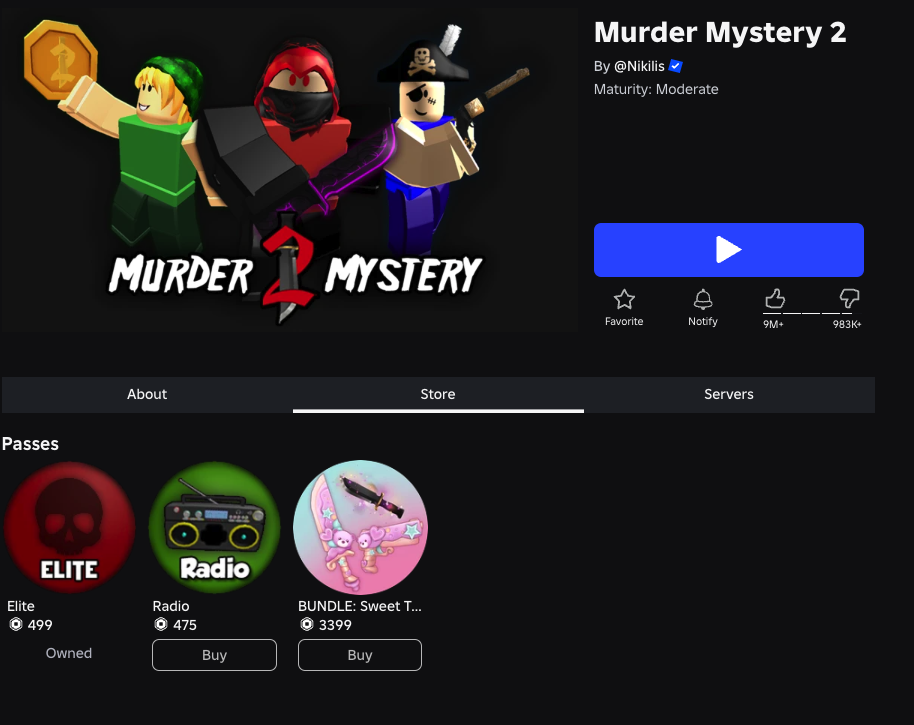The image size is (914, 725).
Task: Click the Maturity: Moderate label
Action: point(656,89)
